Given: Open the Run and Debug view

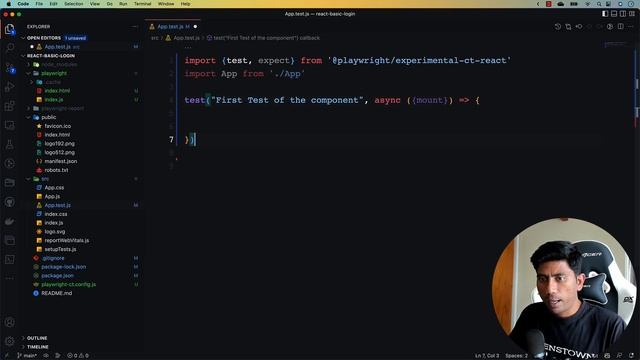Looking at the screenshot, I should pos(9,87).
